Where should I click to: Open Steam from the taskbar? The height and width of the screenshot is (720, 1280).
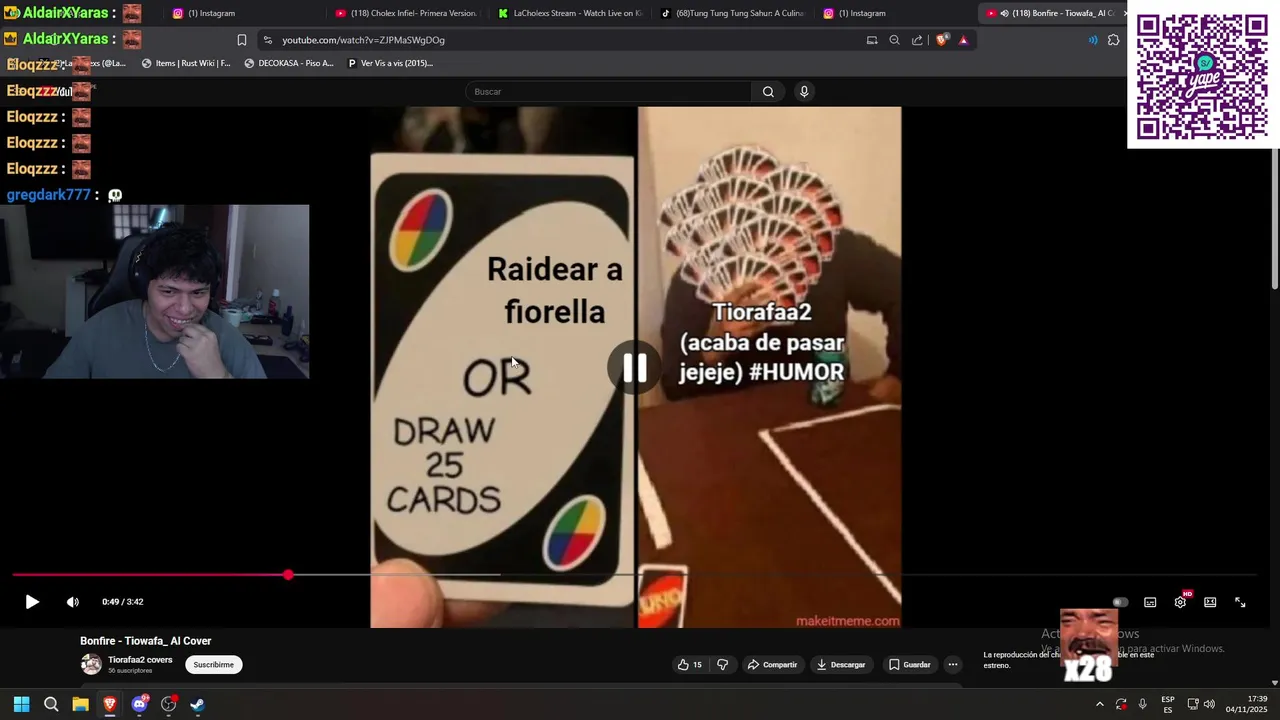[x=197, y=704]
